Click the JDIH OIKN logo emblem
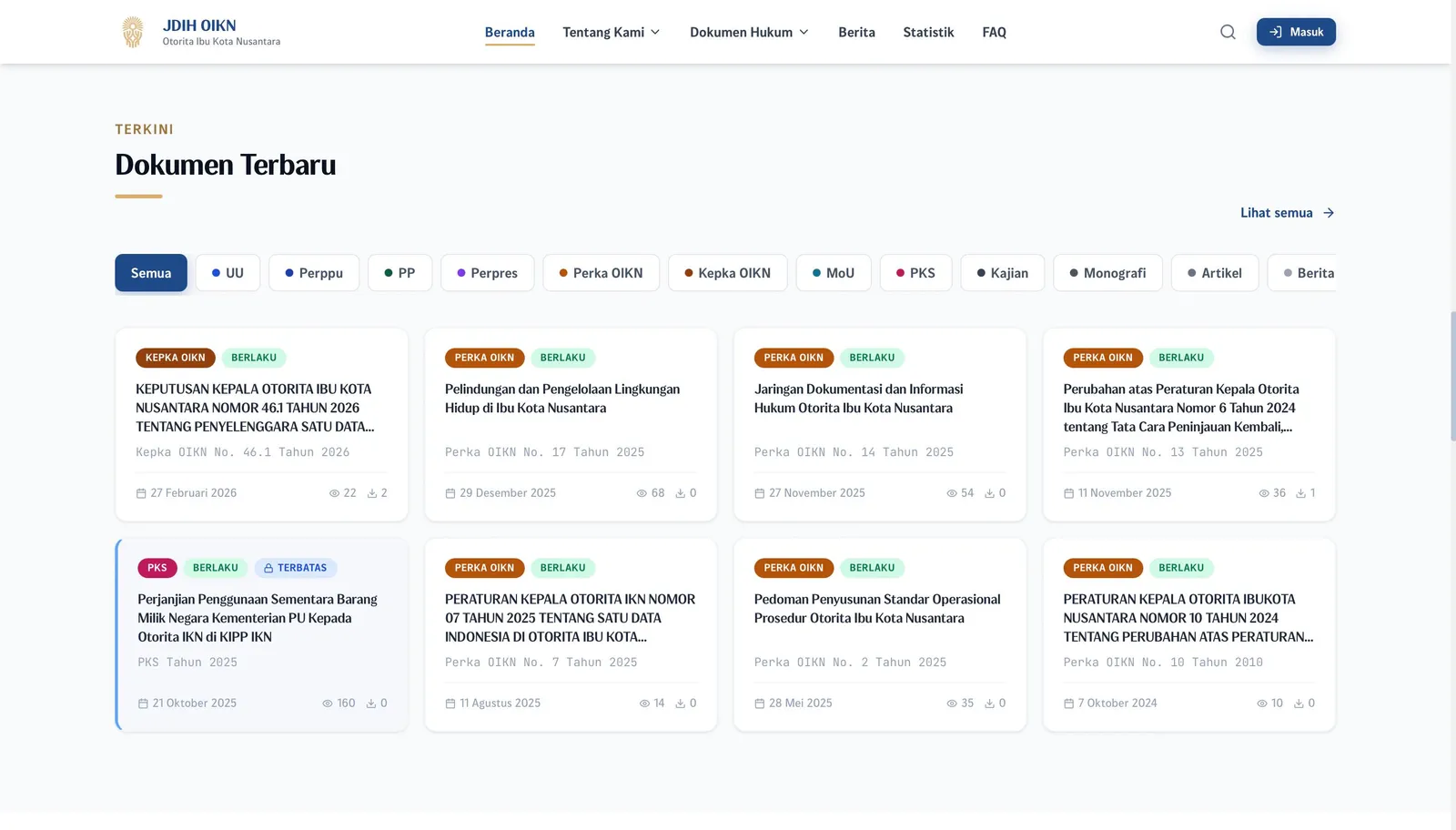 tap(133, 32)
